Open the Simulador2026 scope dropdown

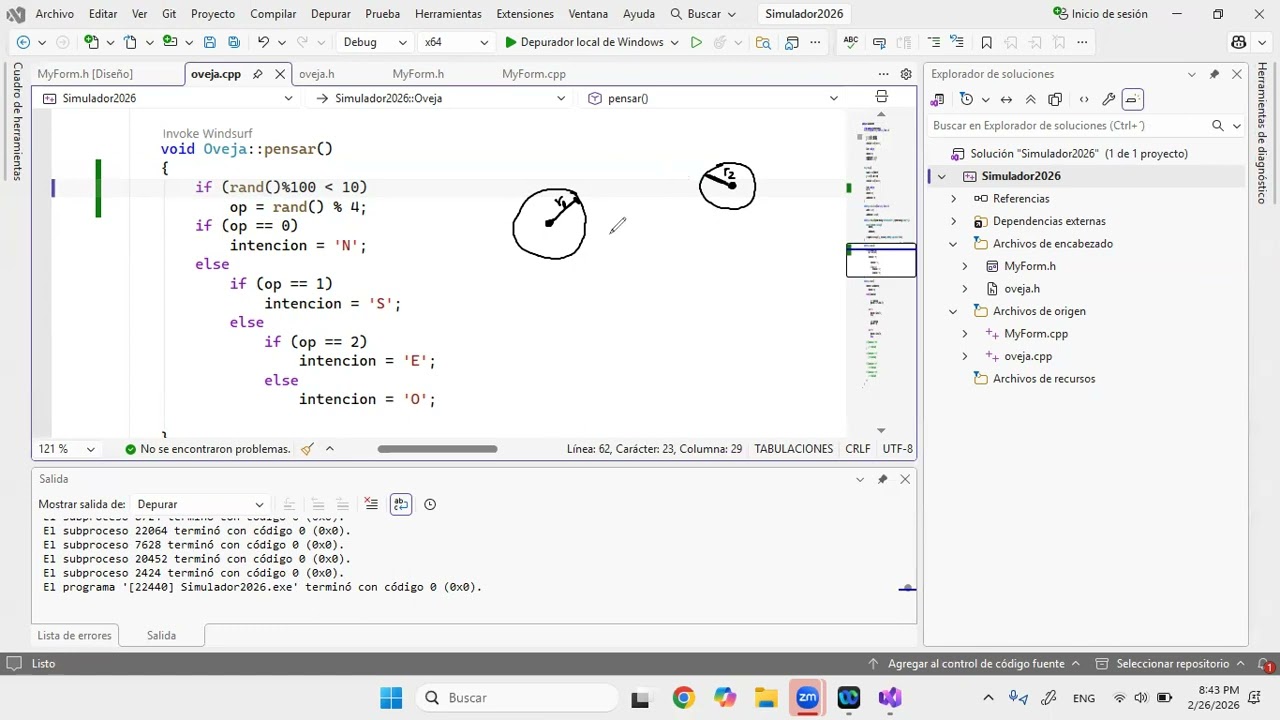point(168,98)
